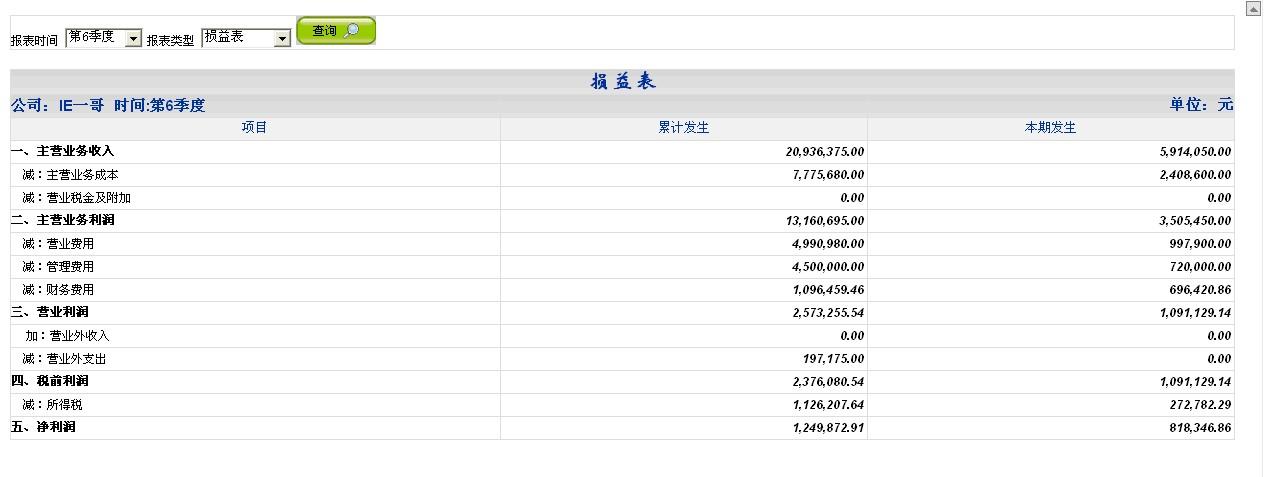Click the value 2,376,080.54

[x=828, y=382]
